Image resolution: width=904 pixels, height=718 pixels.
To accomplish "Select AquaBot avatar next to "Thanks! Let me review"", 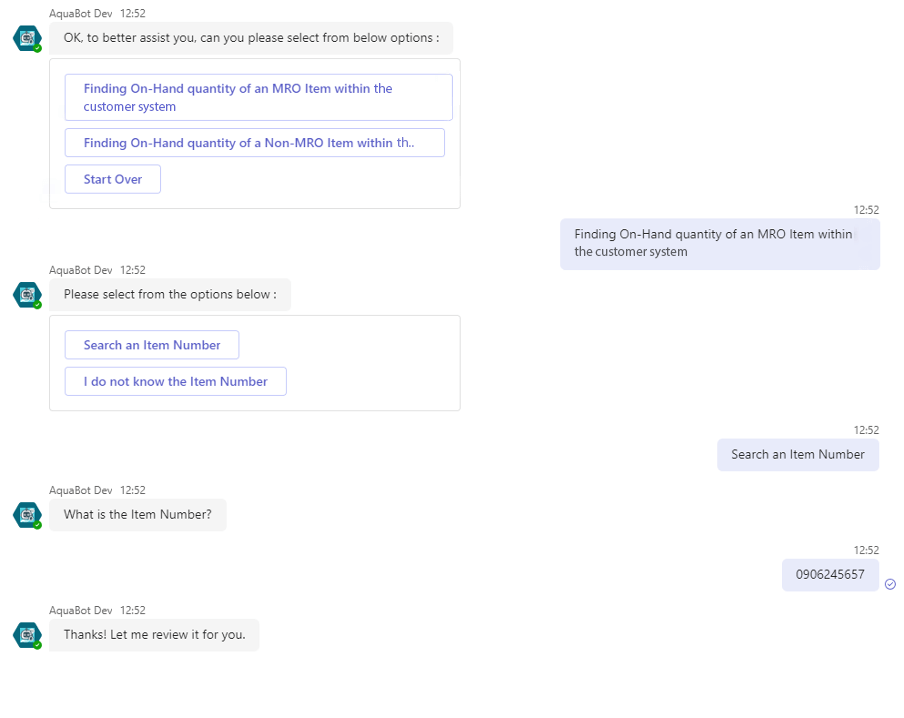I will point(26,634).
